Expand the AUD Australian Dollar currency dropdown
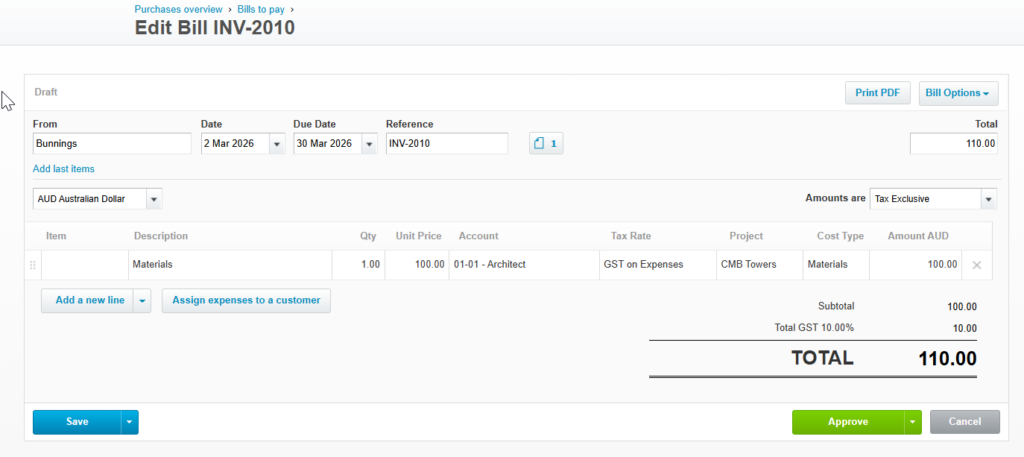The image size is (1024, 457). (x=154, y=199)
